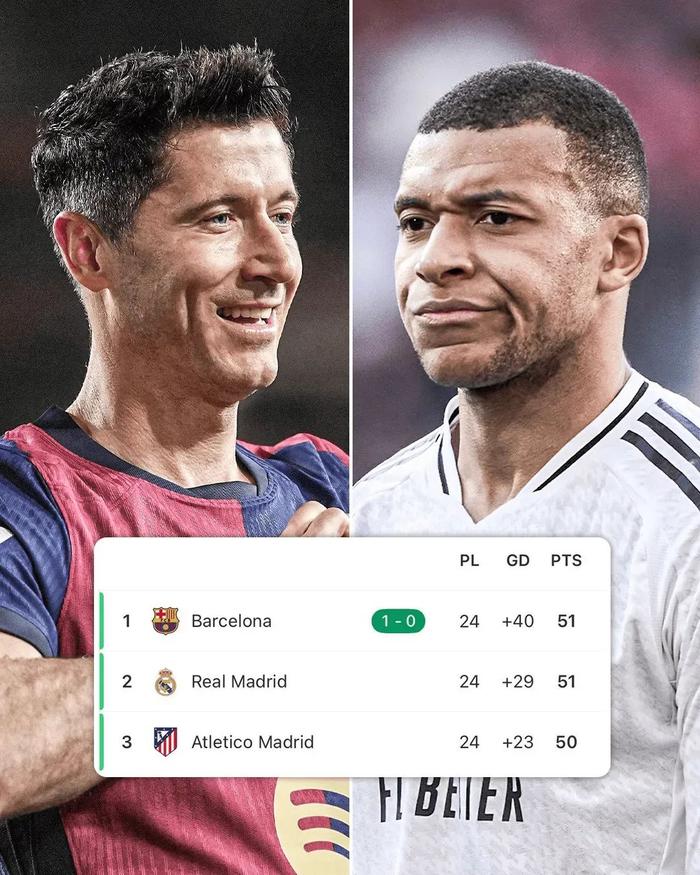The height and width of the screenshot is (875, 700).
Task: Sort by the PTS column header
Action: point(566,560)
